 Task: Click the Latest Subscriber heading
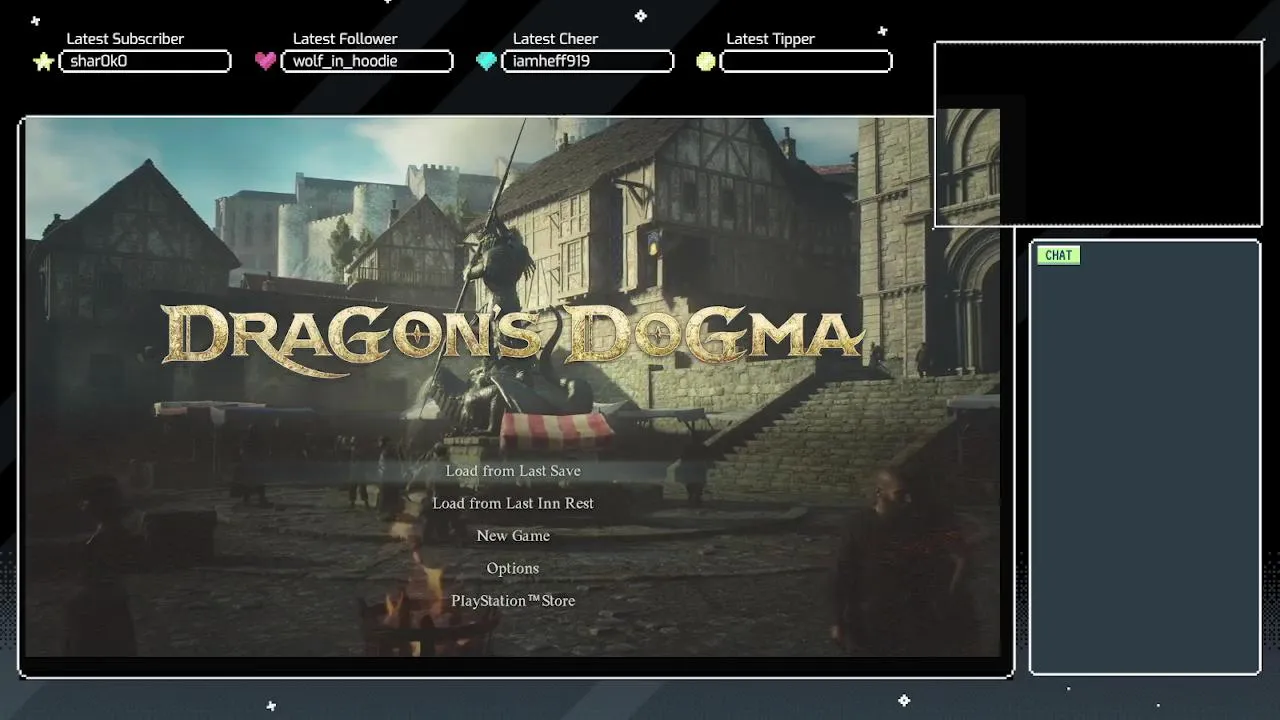(125, 39)
